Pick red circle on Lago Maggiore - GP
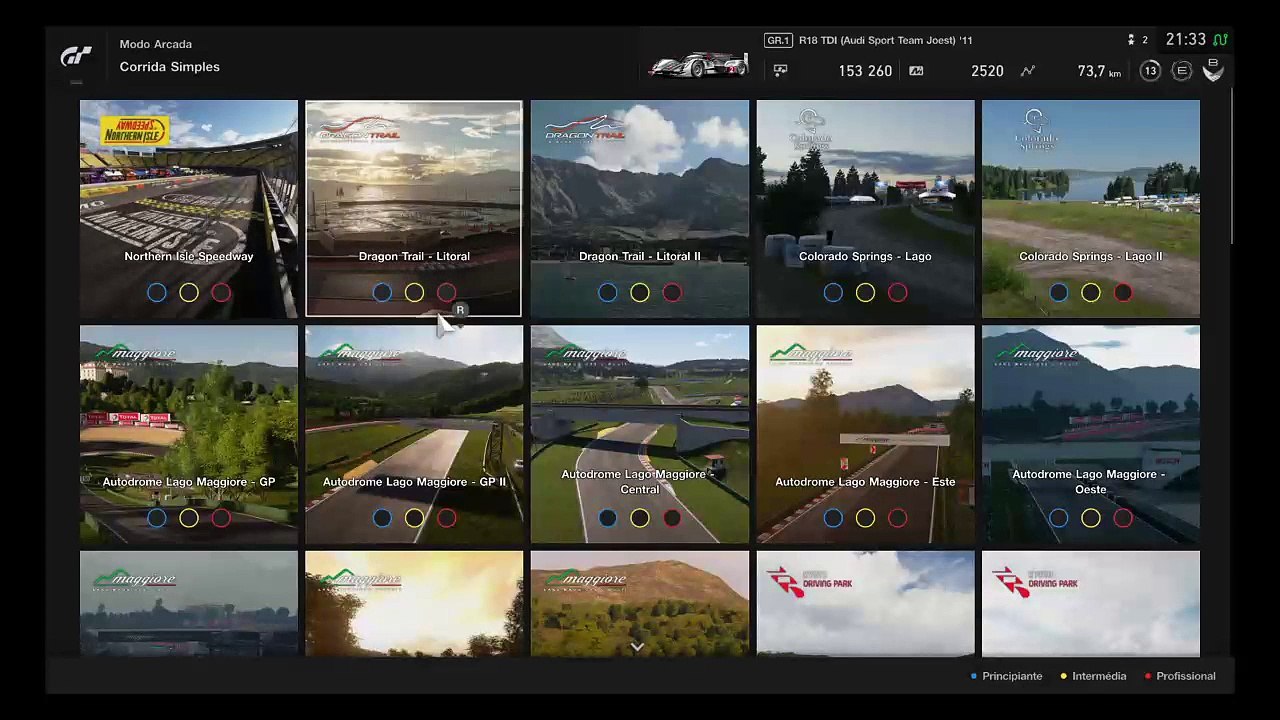Screen dimensions: 1280x720 pos(221,518)
